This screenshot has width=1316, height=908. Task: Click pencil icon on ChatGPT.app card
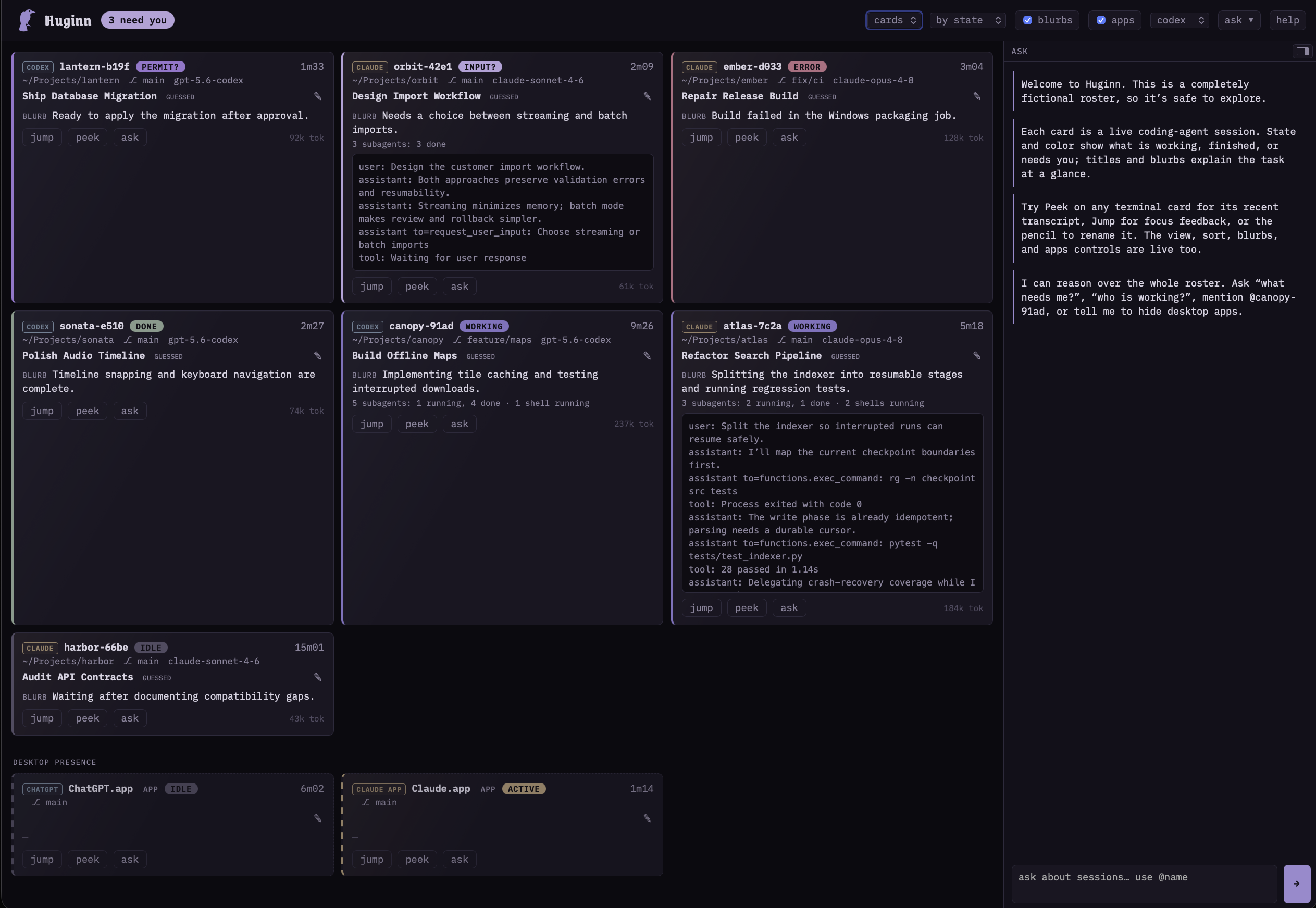click(317, 818)
